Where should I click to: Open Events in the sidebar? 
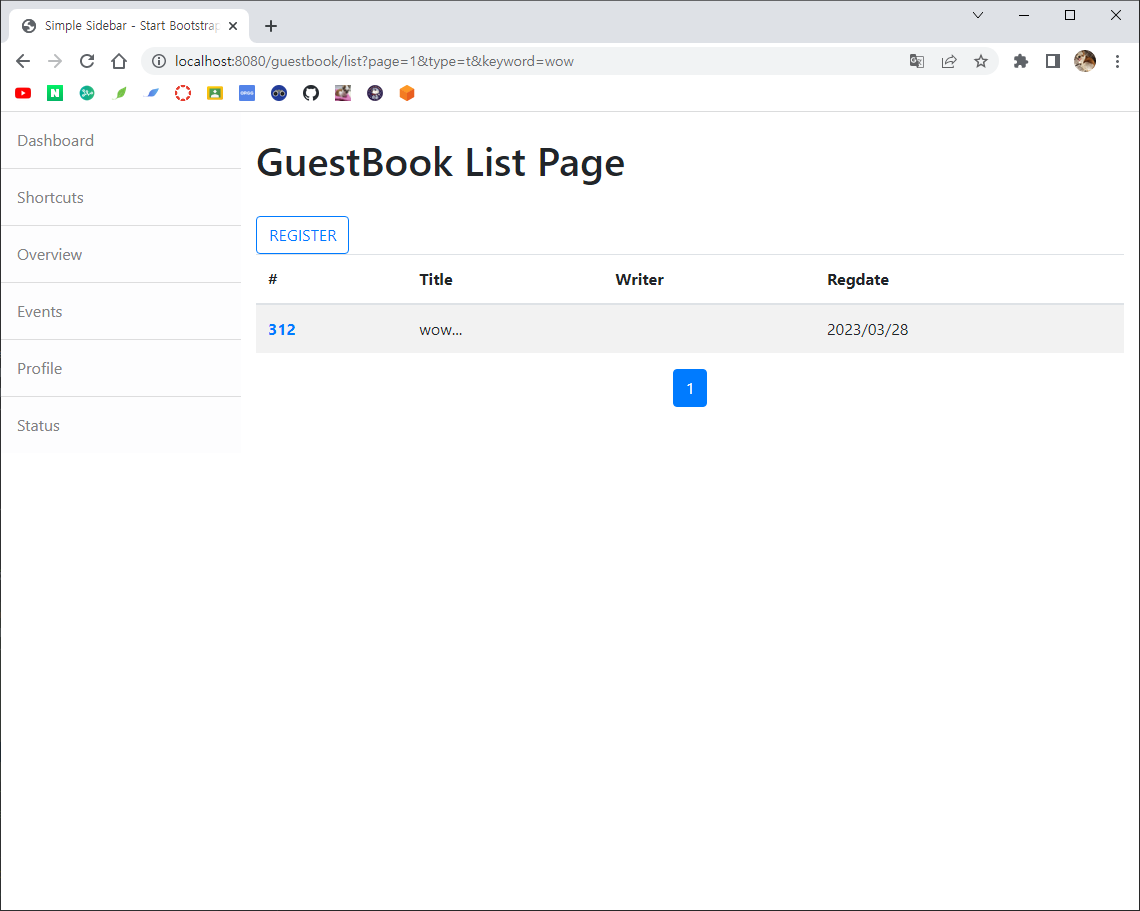click(x=121, y=311)
